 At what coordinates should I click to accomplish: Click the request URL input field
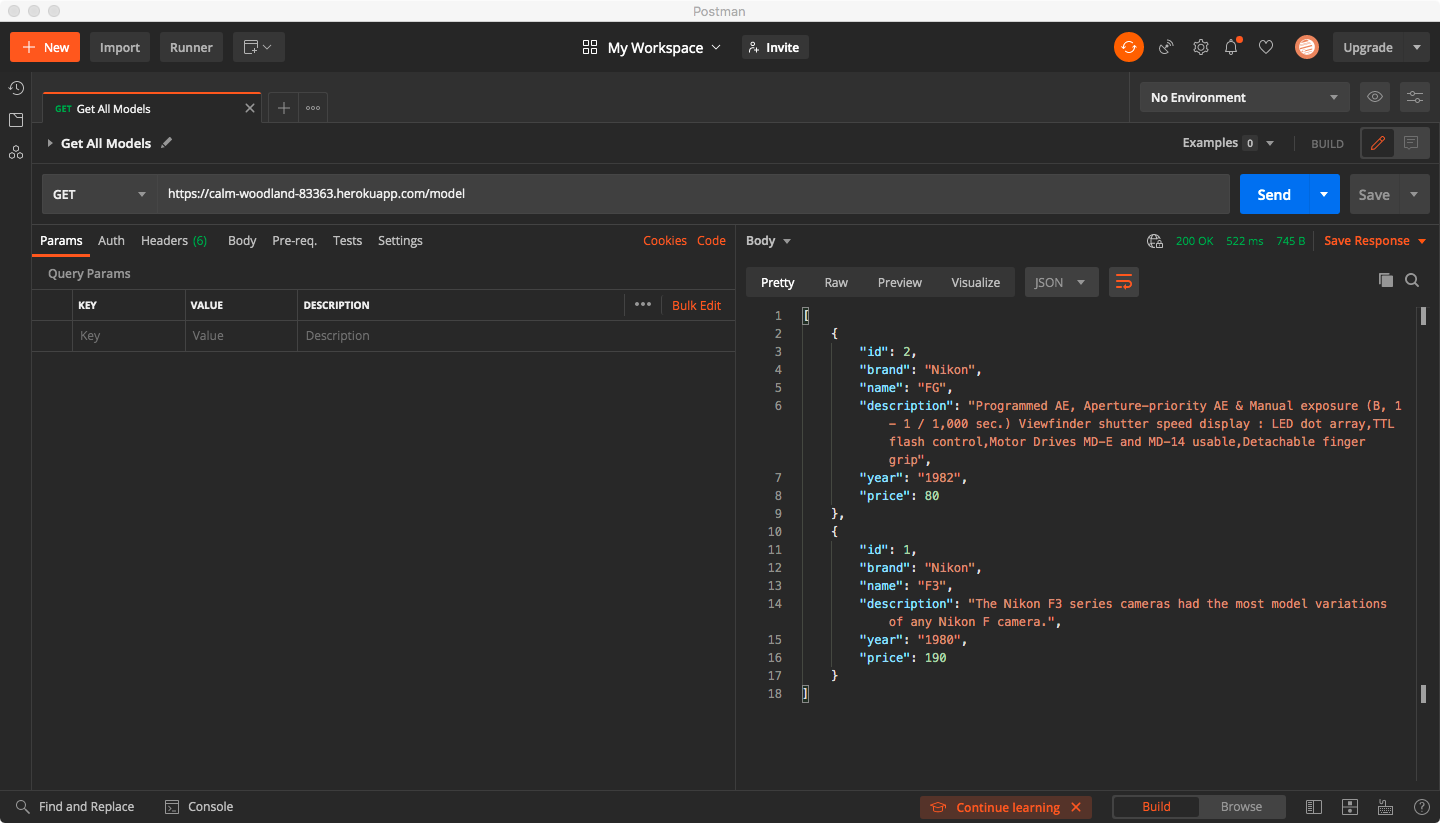click(x=693, y=194)
